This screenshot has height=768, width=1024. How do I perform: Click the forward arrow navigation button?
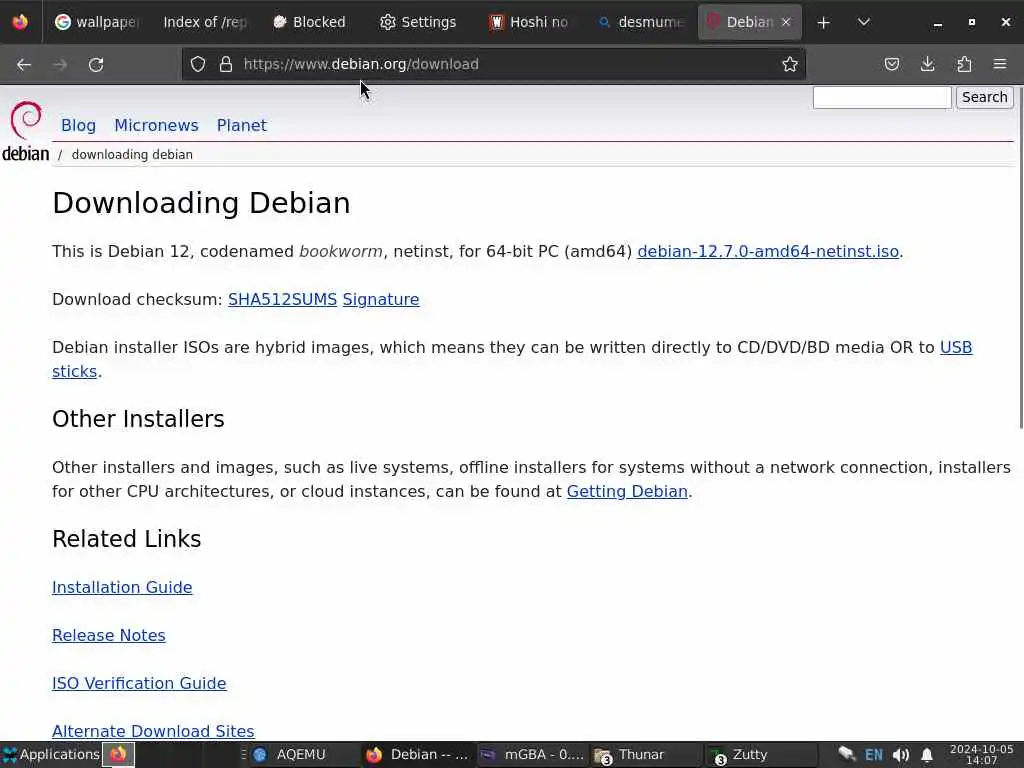pyautogui.click(x=60, y=64)
